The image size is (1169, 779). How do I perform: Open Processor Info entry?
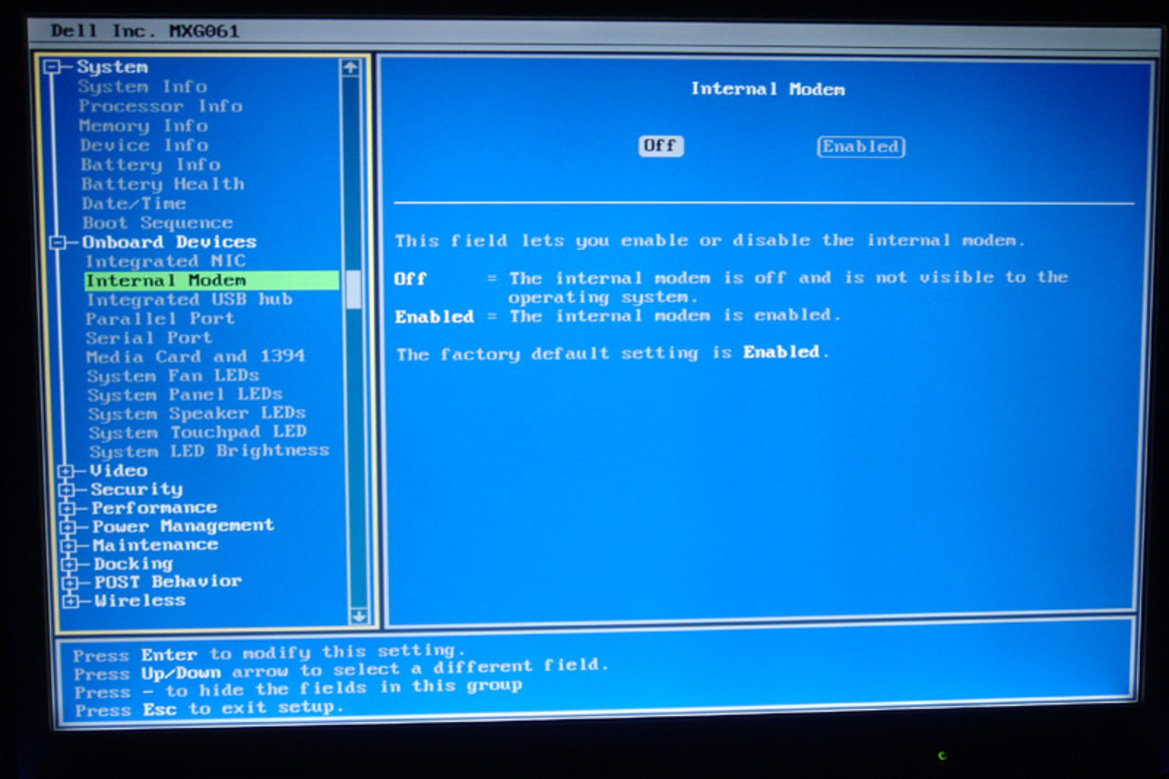point(160,106)
